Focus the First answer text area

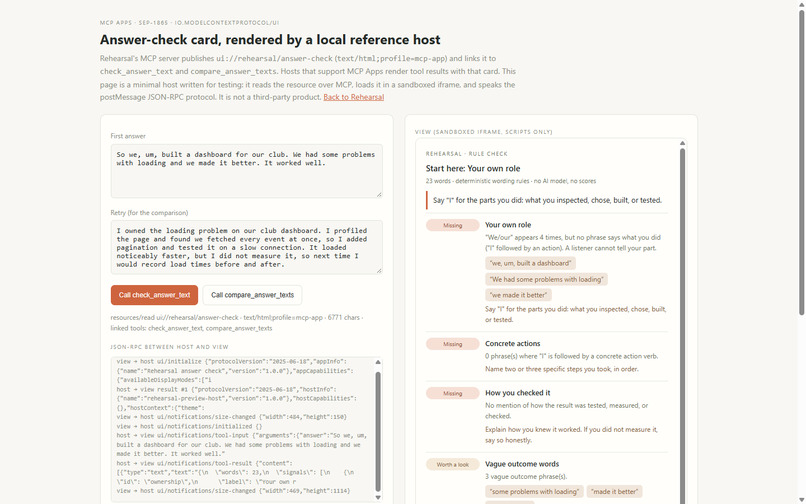click(x=247, y=171)
